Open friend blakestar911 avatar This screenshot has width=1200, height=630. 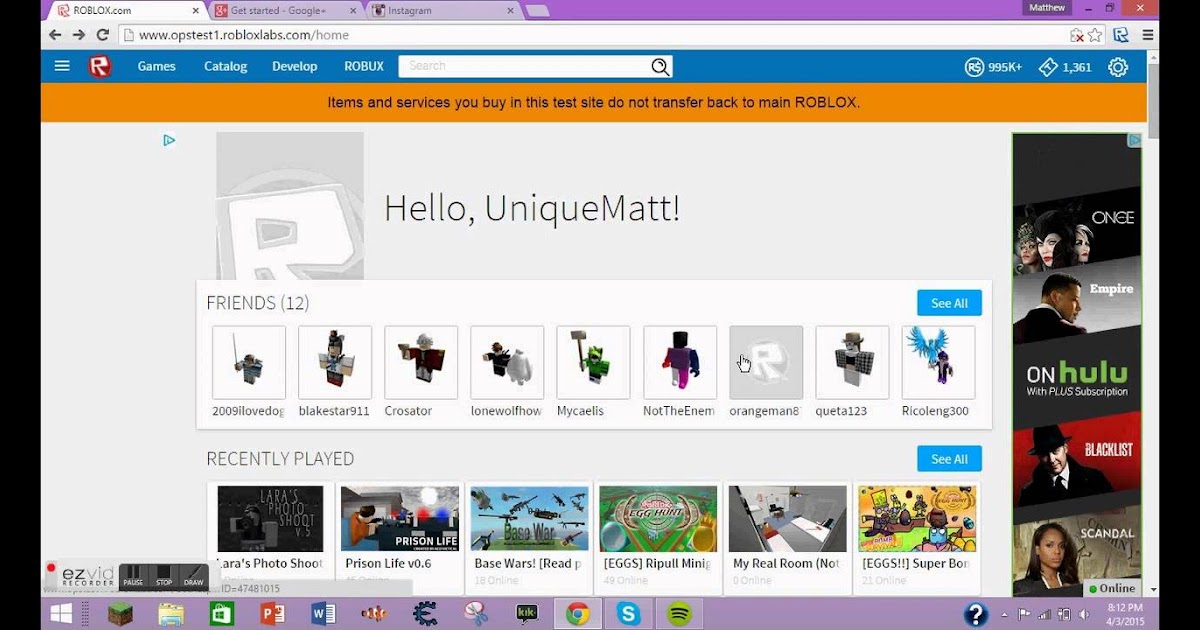tap(335, 362)
